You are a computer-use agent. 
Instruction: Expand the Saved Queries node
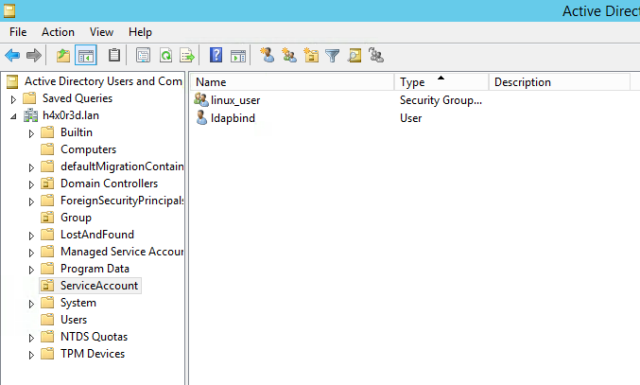click(13, 99)
